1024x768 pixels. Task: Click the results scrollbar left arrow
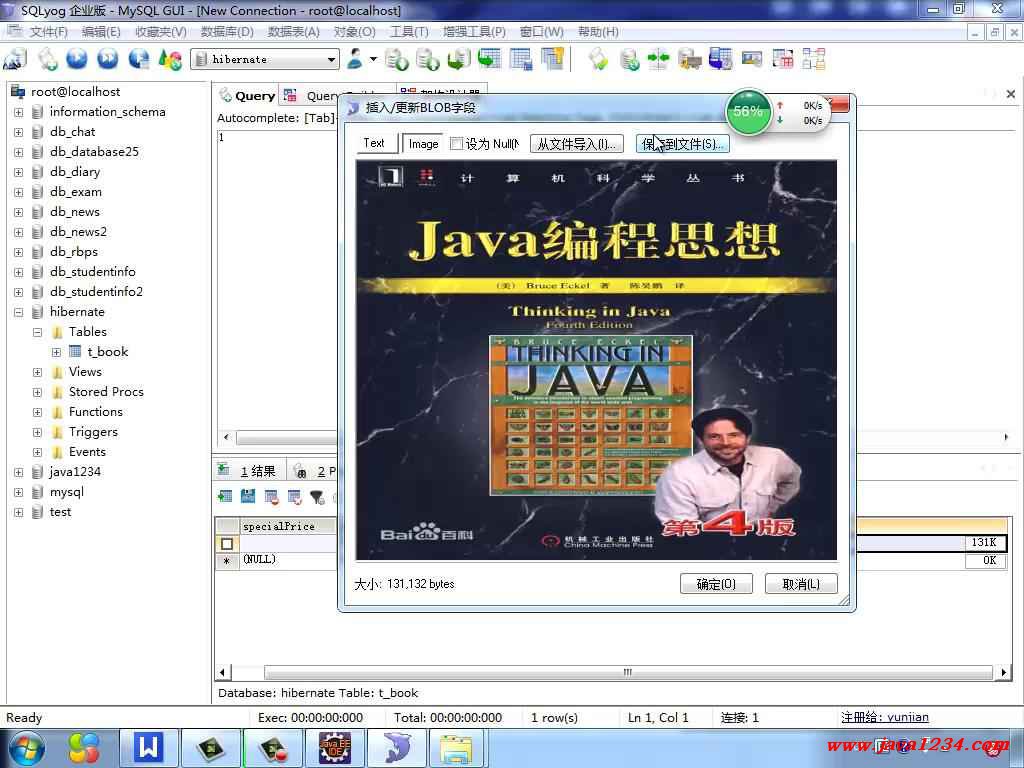[x=223, y=672]
